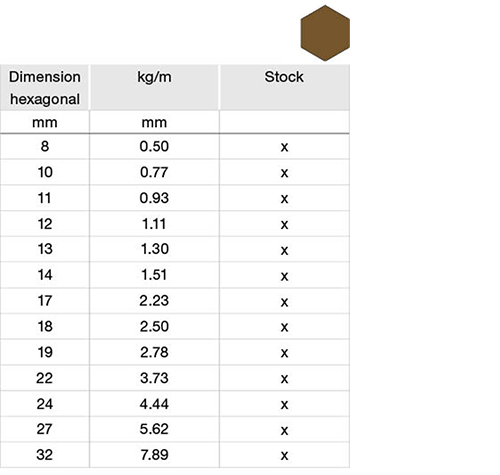
Task: Click the stock x mark for 18 mm
Action: point(284,327)
